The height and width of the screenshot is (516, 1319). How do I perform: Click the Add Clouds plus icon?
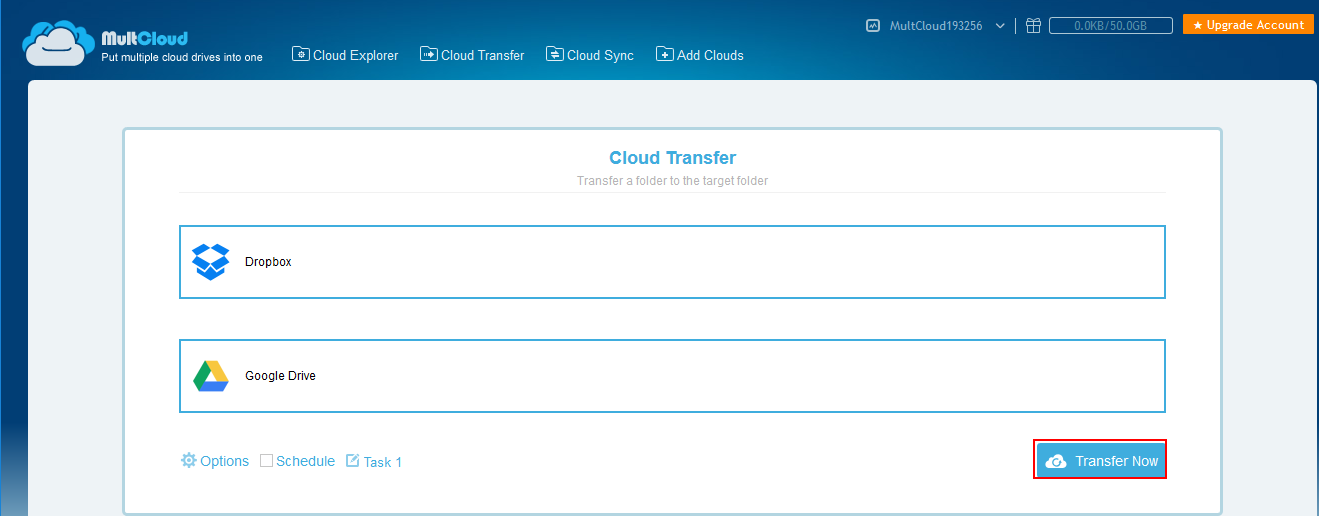point(664,54)
